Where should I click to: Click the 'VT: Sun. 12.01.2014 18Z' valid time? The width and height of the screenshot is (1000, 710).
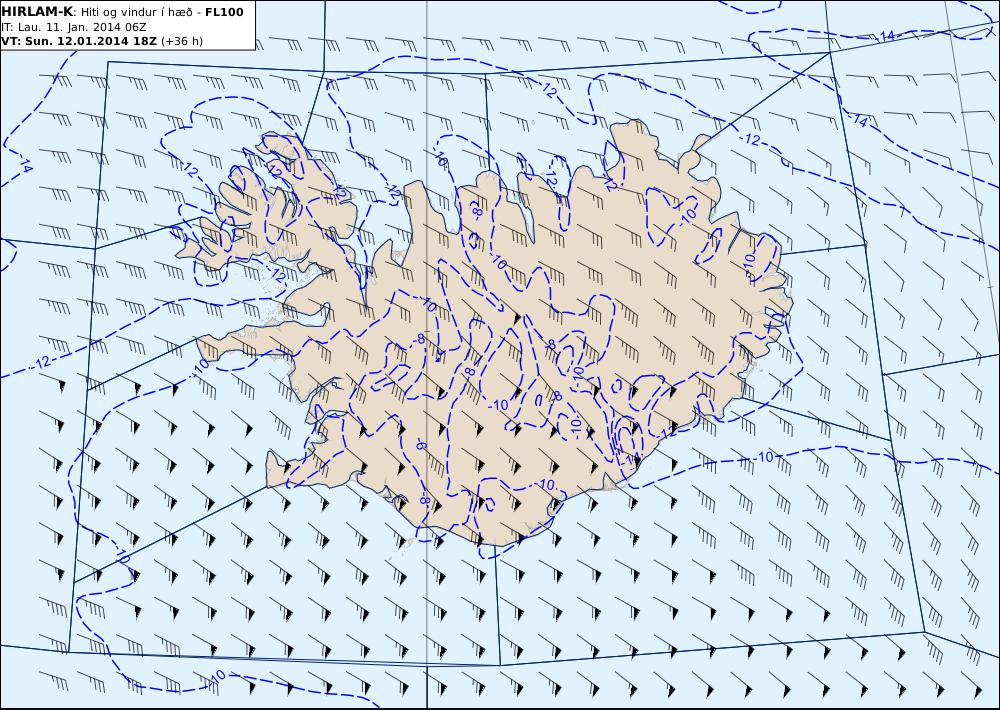(79, 41)
